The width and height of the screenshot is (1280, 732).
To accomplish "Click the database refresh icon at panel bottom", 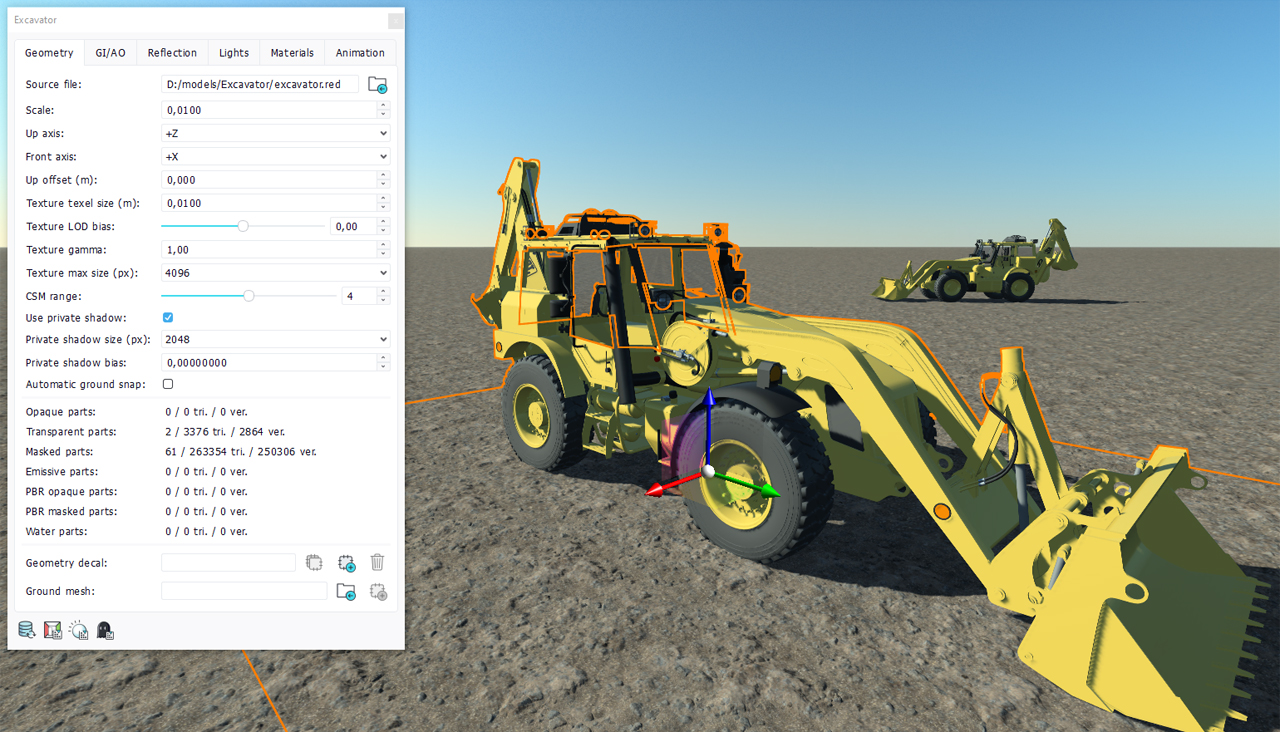I will click(27, 630).
